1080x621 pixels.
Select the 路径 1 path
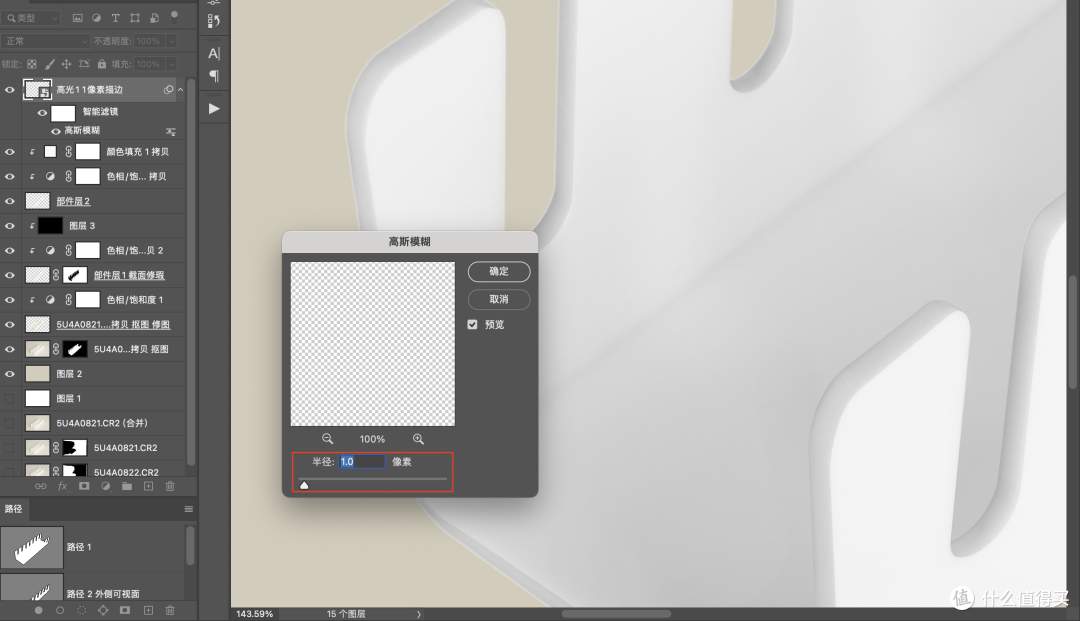[93, 547]
